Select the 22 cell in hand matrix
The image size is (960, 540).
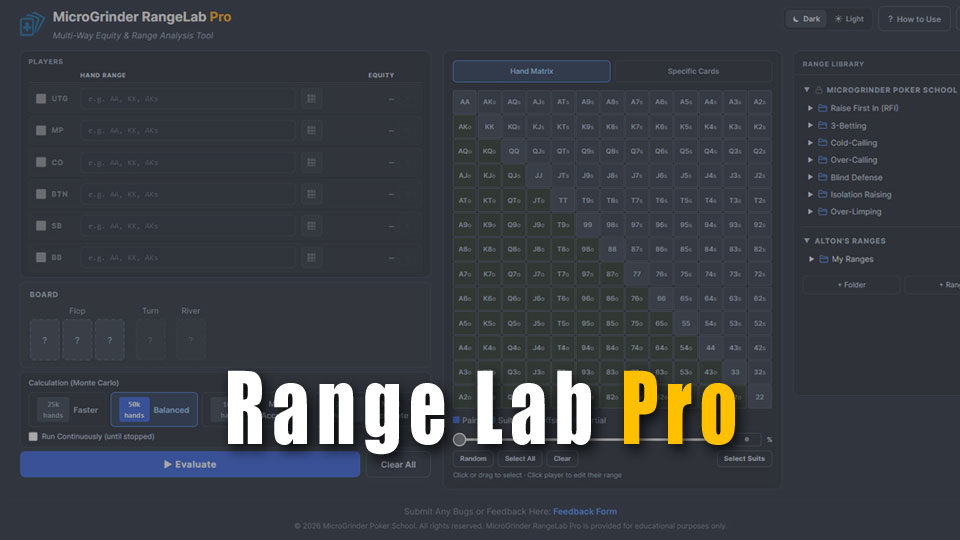point(759,397)
